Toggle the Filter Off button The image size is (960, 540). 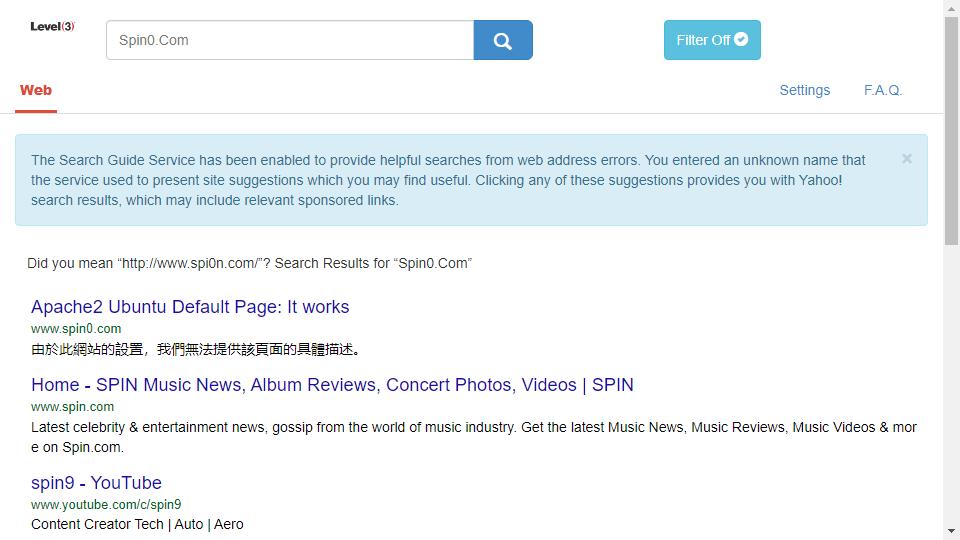coord(712,40)
